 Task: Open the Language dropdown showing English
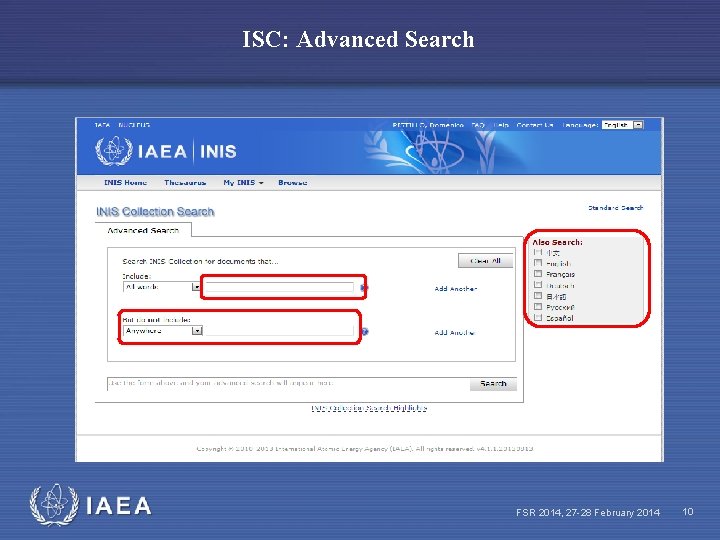[623, 125]
